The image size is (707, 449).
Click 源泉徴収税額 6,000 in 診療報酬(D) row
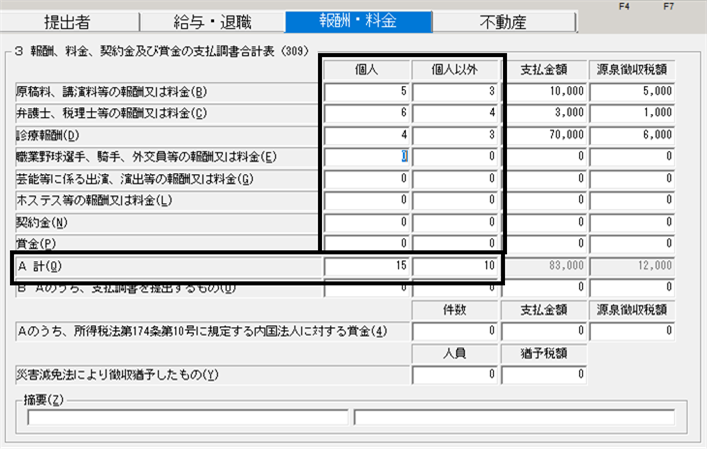(632, 135)
